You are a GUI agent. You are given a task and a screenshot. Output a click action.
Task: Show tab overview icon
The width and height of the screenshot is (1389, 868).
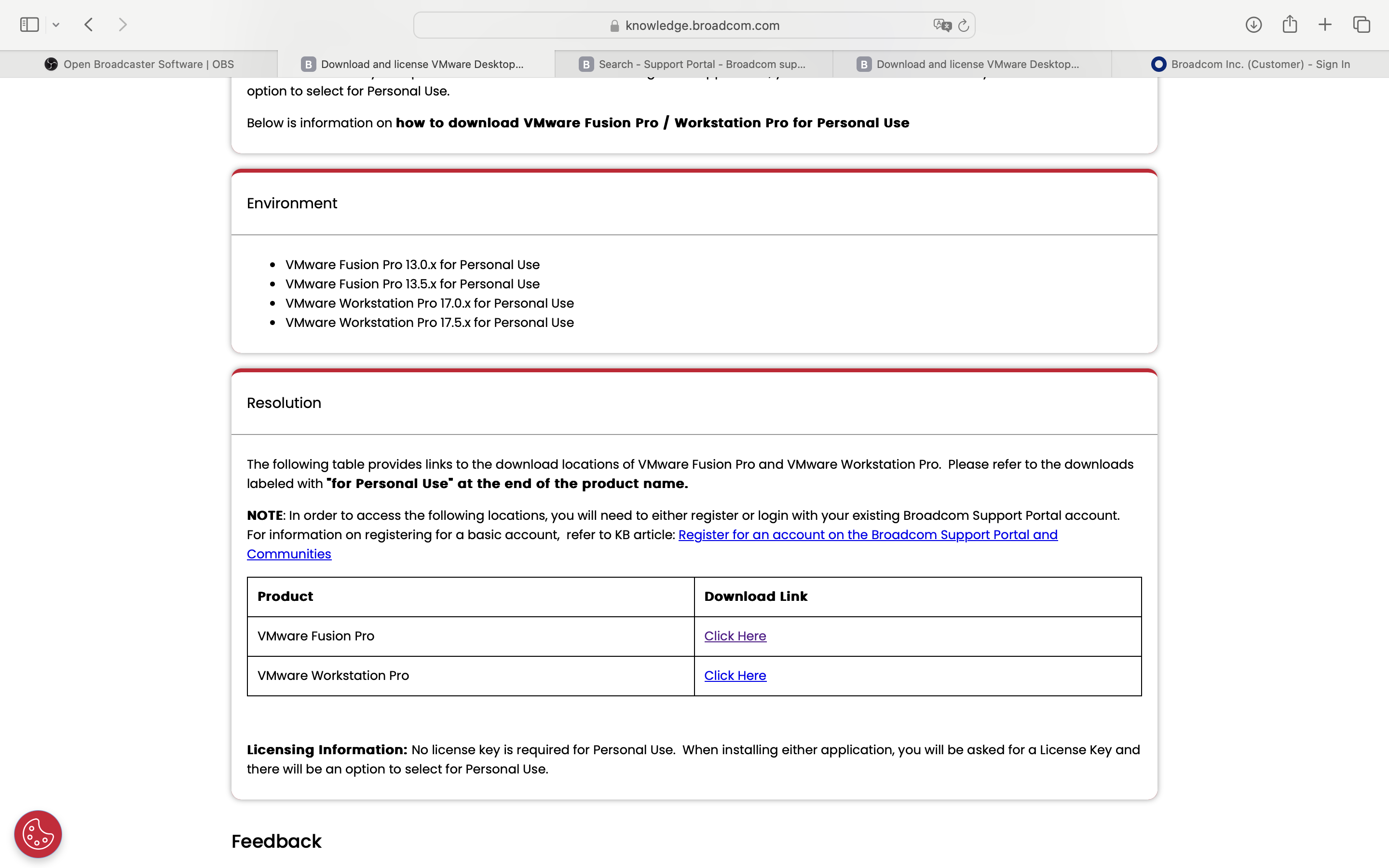click(1362, 25)
